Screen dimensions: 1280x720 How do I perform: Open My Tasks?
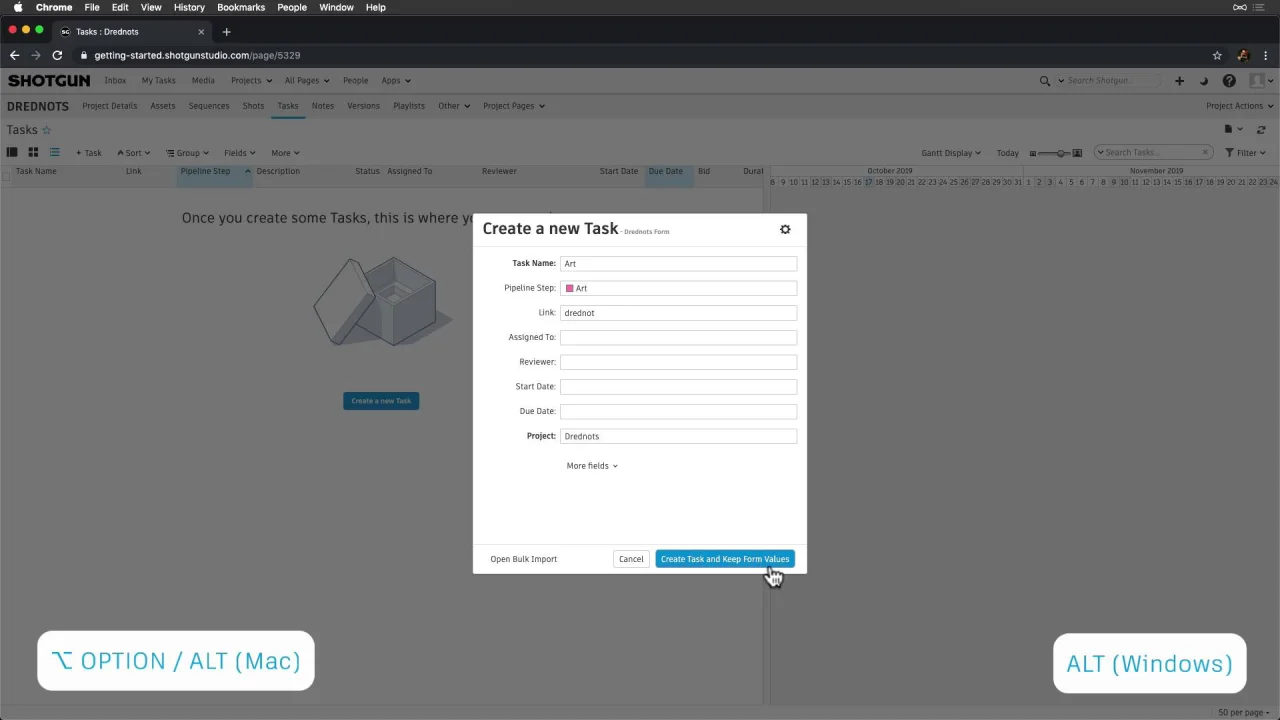point(158,81)
